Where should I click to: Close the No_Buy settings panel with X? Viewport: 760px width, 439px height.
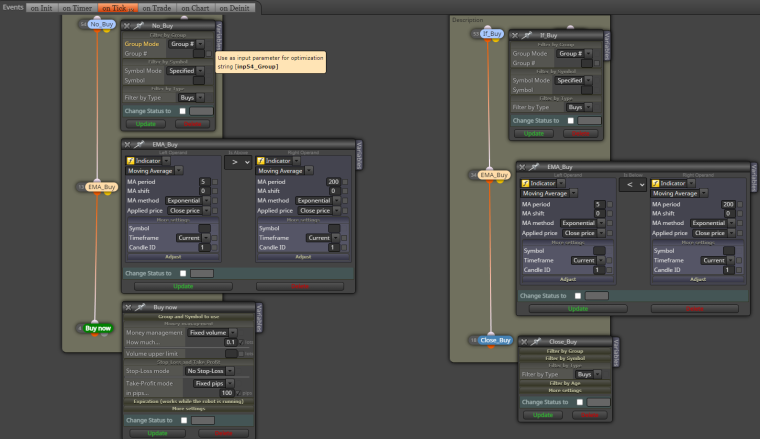point(127,26)
